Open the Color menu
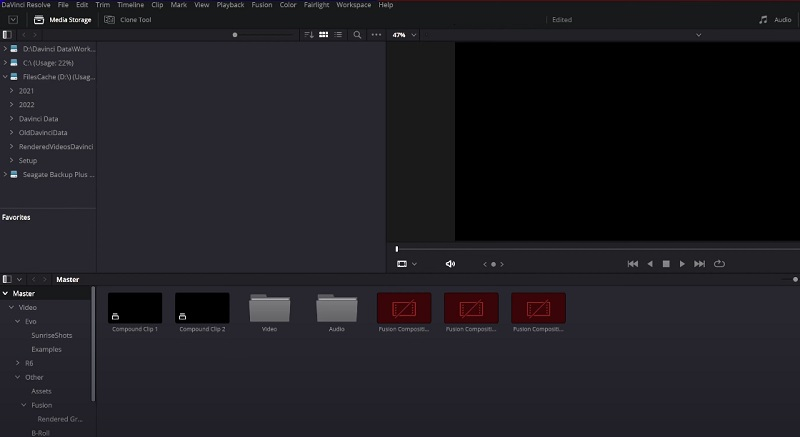 pos(288,5)
